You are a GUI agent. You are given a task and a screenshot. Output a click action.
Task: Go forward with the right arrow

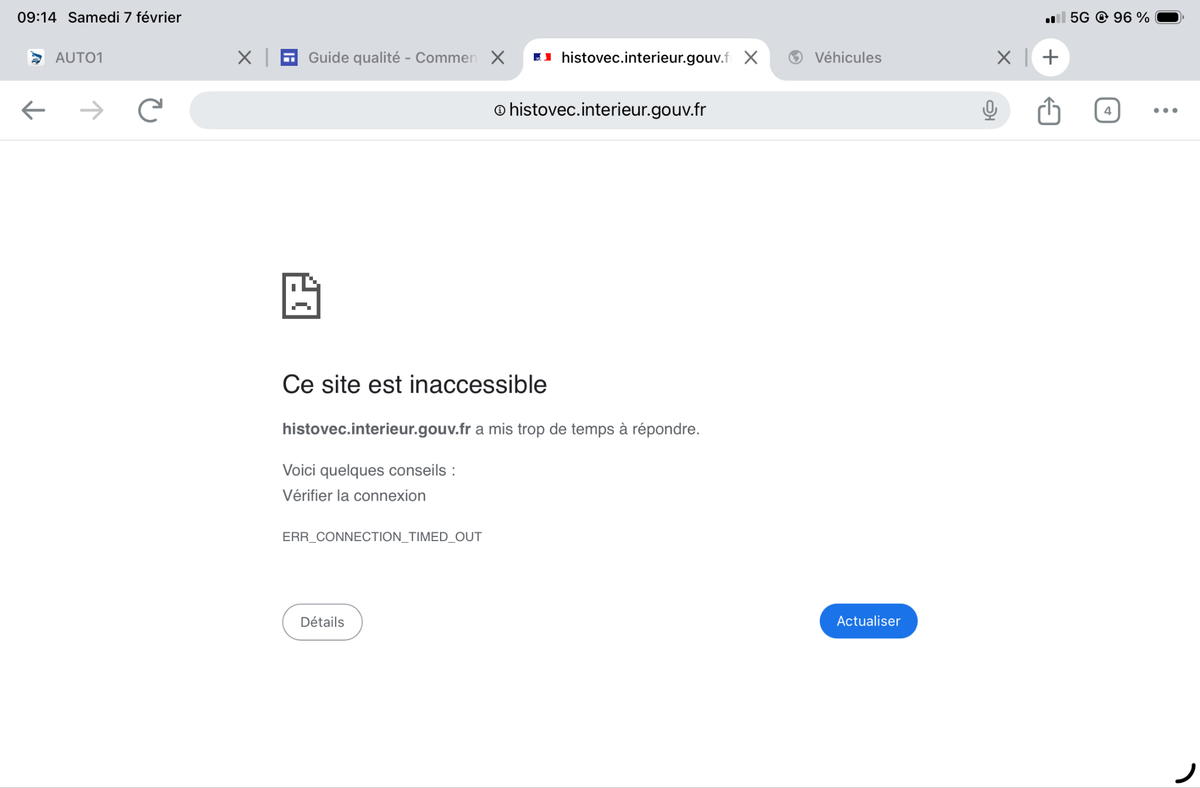coord(91,110)
